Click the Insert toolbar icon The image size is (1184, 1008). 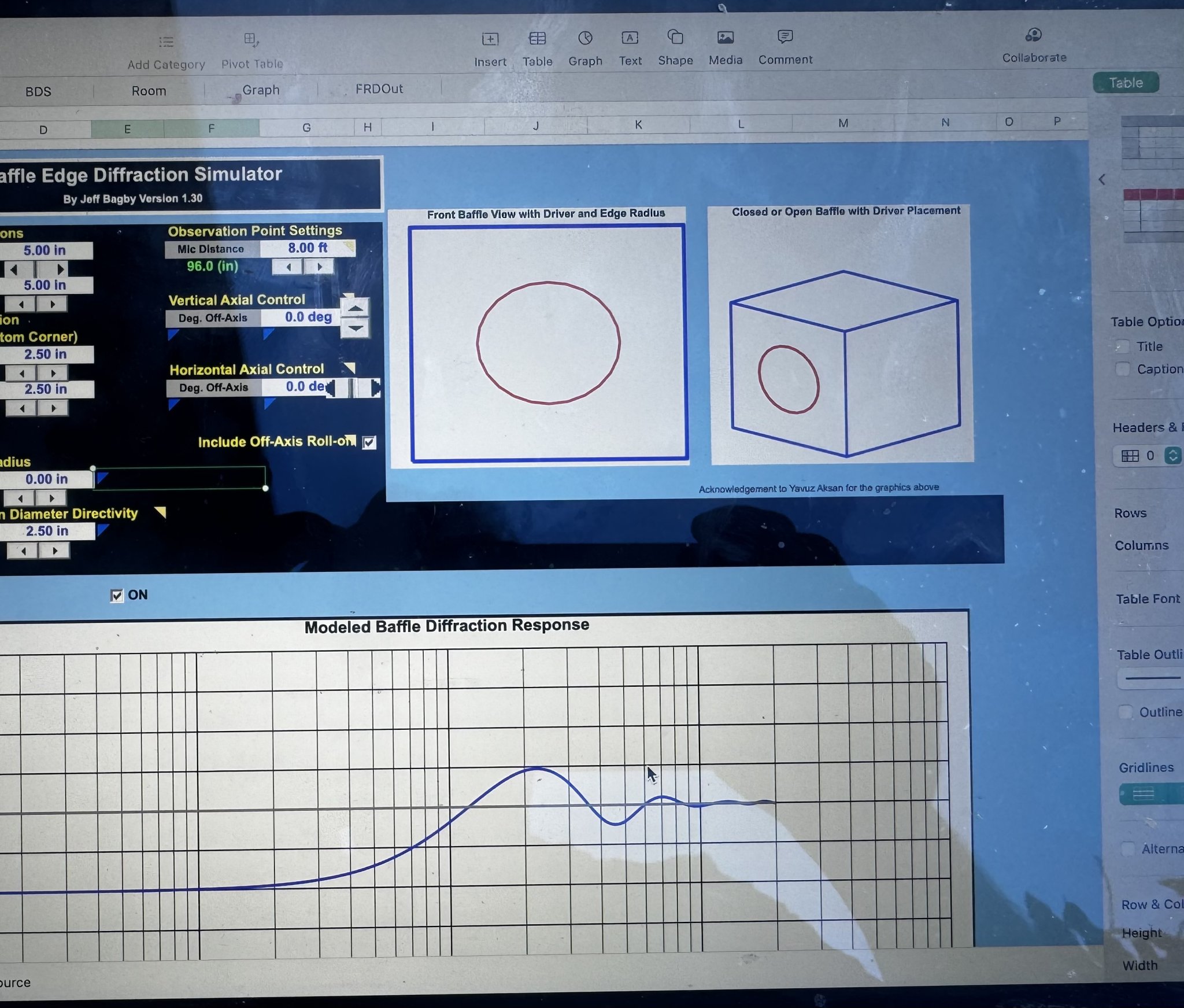(490, 39)
